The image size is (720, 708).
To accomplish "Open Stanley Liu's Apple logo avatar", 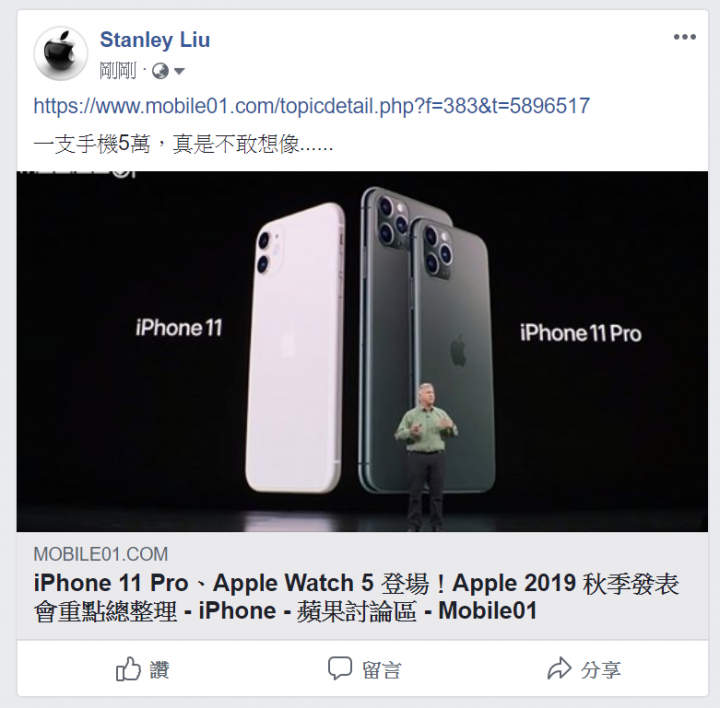I will tap(61, 53).
